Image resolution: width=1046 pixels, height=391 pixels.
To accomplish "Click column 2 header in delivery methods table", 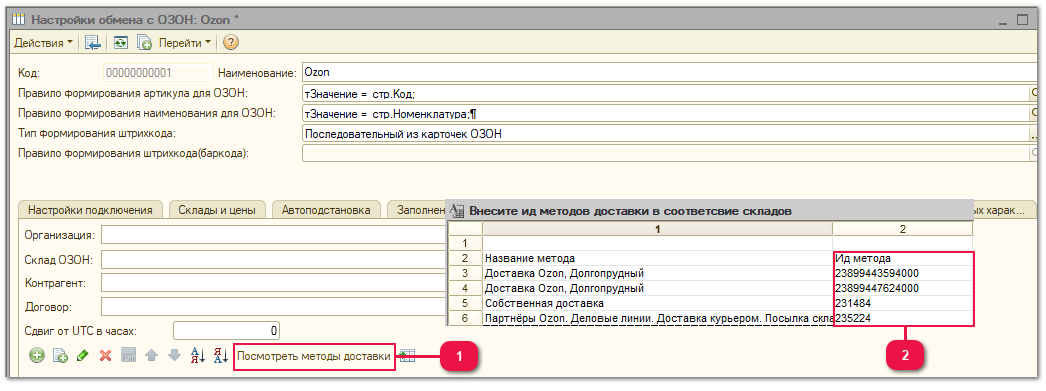I will [903, 229].
